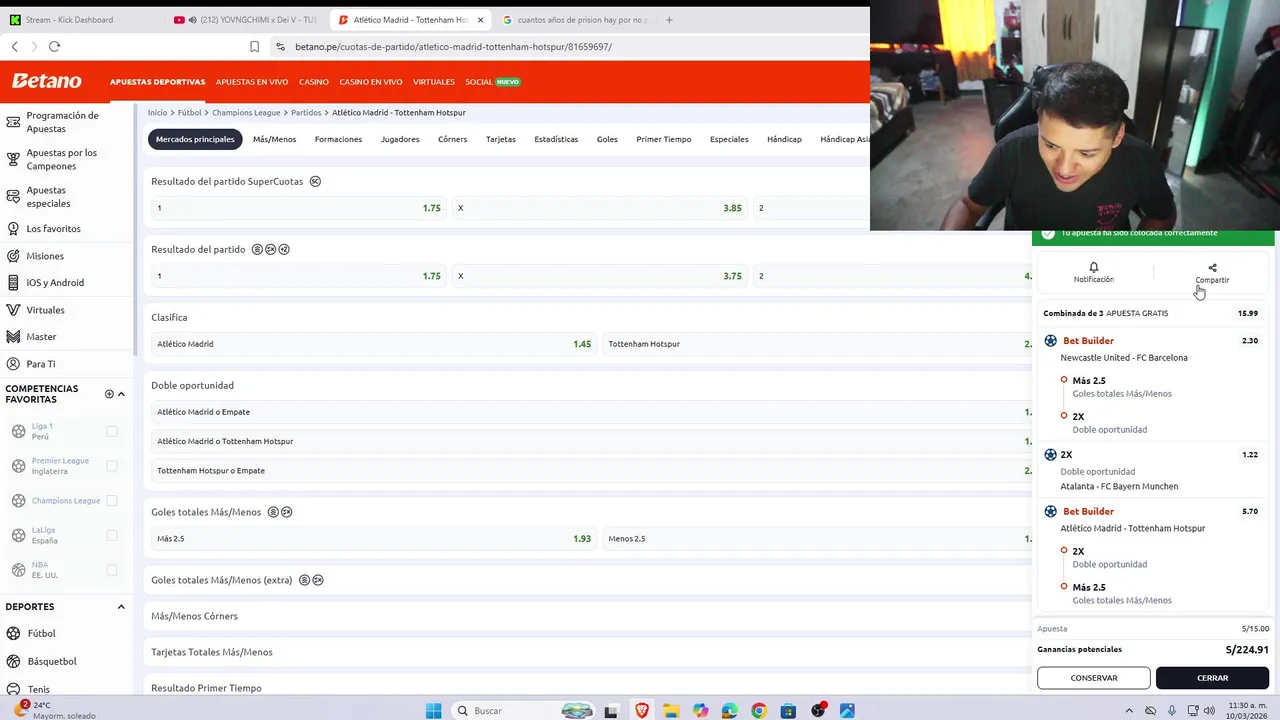This screenshot has height=720, width=1280.
Task: Select the Más/Menos market tab
Action: tap(274, 139)
